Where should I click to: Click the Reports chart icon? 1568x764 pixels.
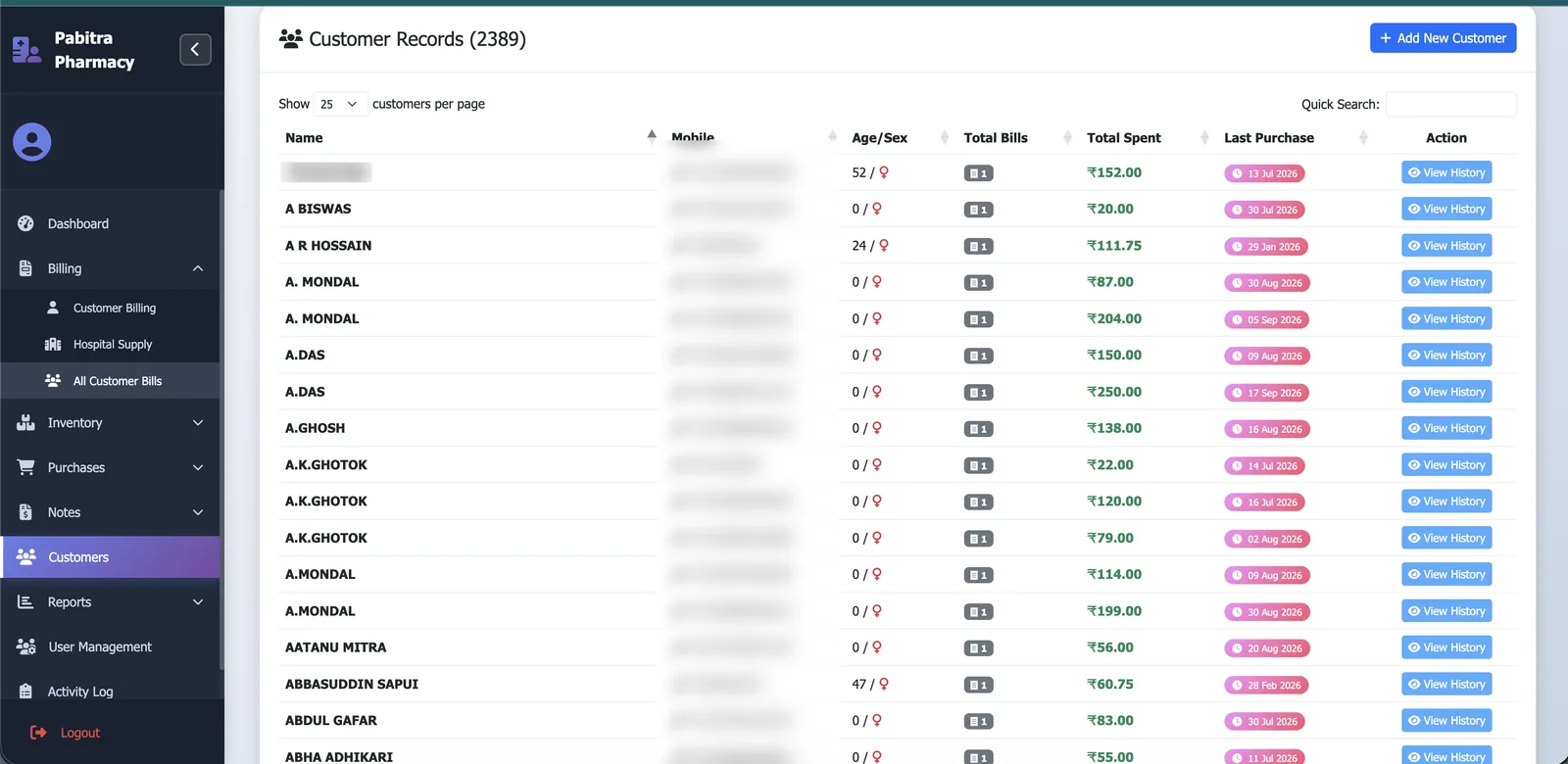[26, 602]
